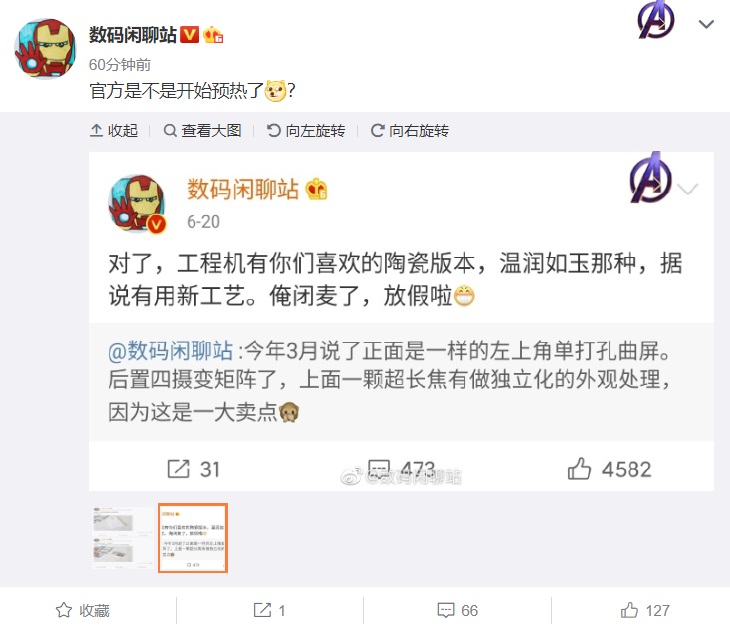The width and height of the screenshot is (730, 629).
Task: Open 查看大图 to view large image
Action: (203, 131)
